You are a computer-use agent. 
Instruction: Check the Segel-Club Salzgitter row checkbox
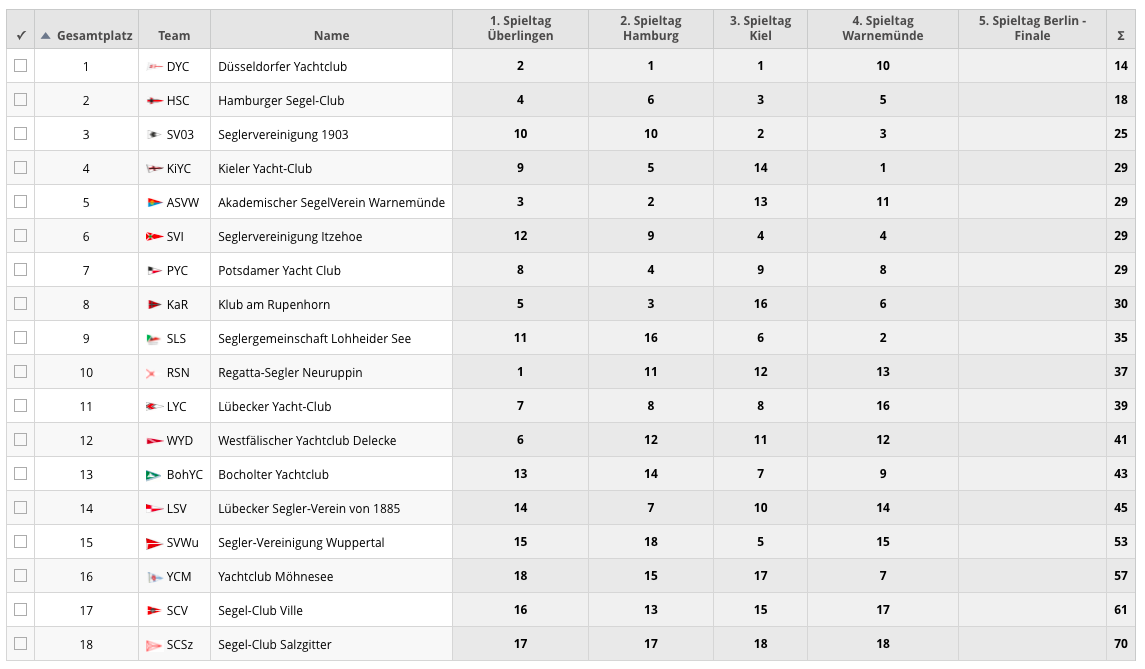pos(21,644)
